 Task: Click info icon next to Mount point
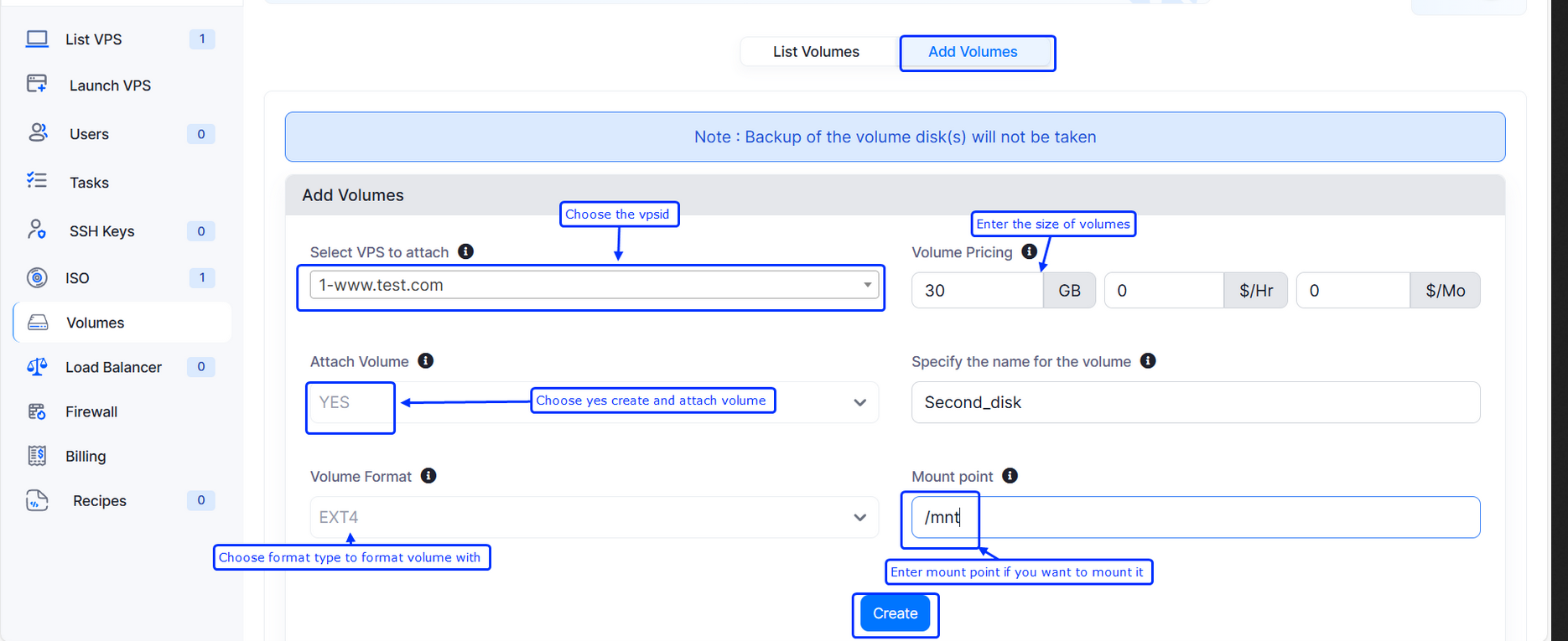click(1010, 476)
